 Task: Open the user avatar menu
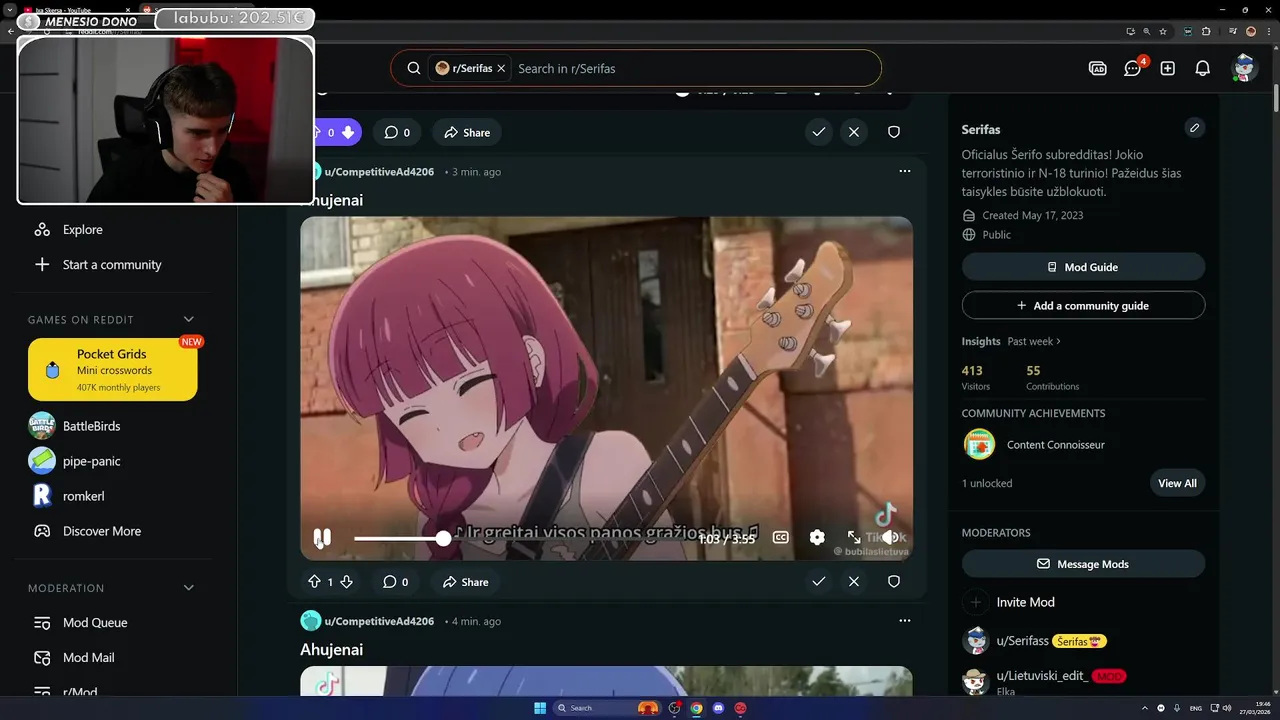tap(1244, 68)
